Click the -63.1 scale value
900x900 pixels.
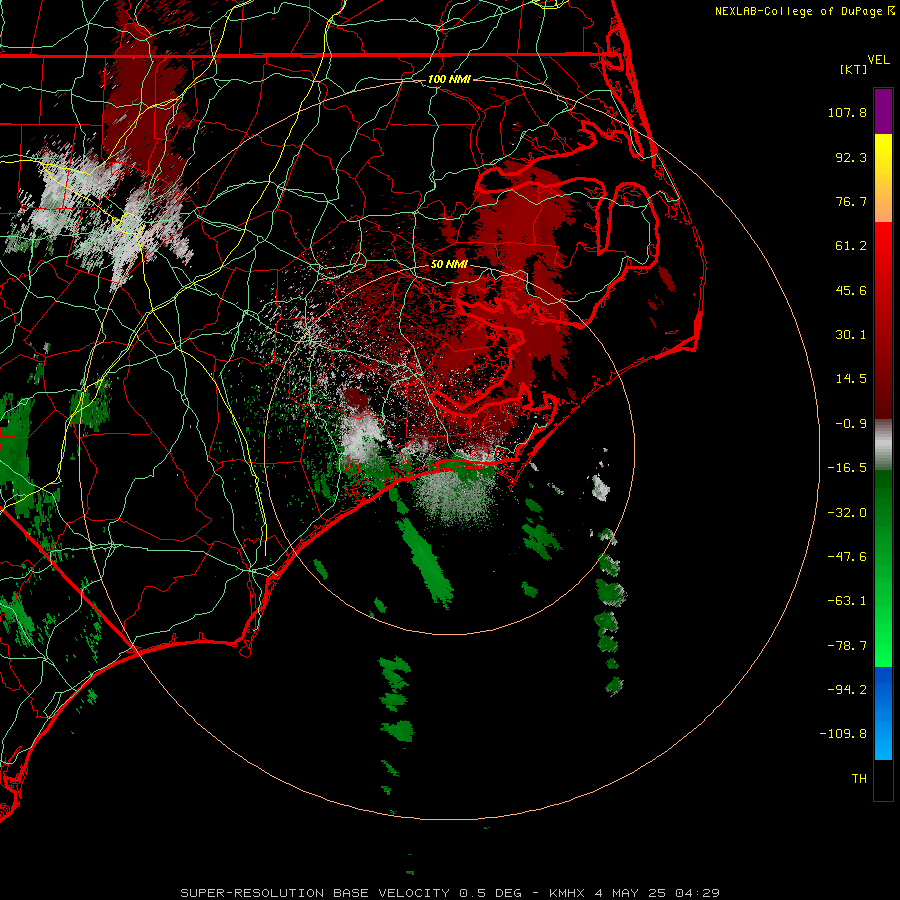click(x=847, y=601)
